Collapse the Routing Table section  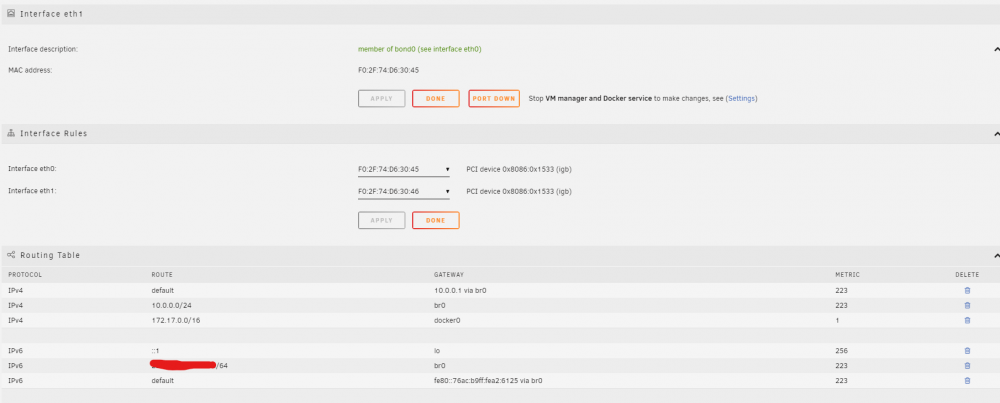coord(996,255)
